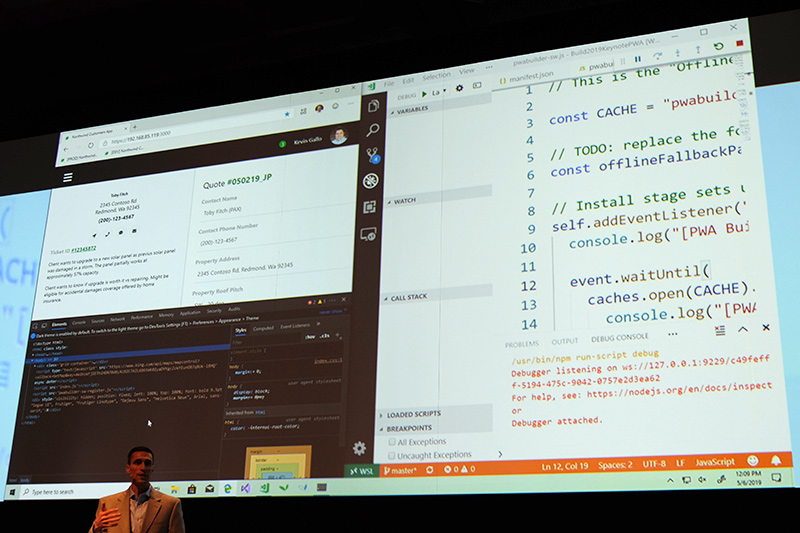Switch to the OUTPUT panel tab

tap(564, 341)
